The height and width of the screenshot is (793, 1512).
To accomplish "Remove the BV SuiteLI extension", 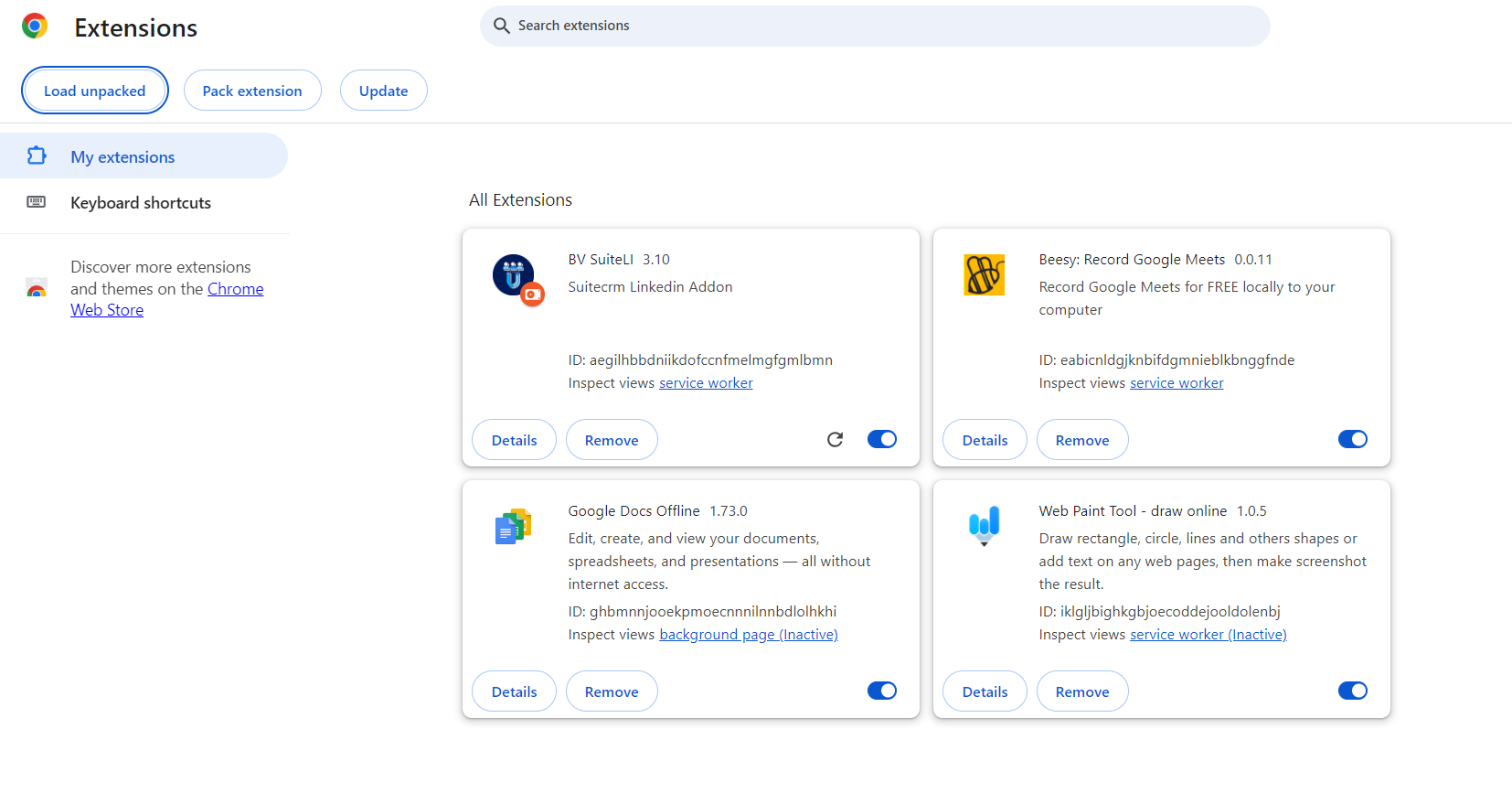I will [612, 440].
